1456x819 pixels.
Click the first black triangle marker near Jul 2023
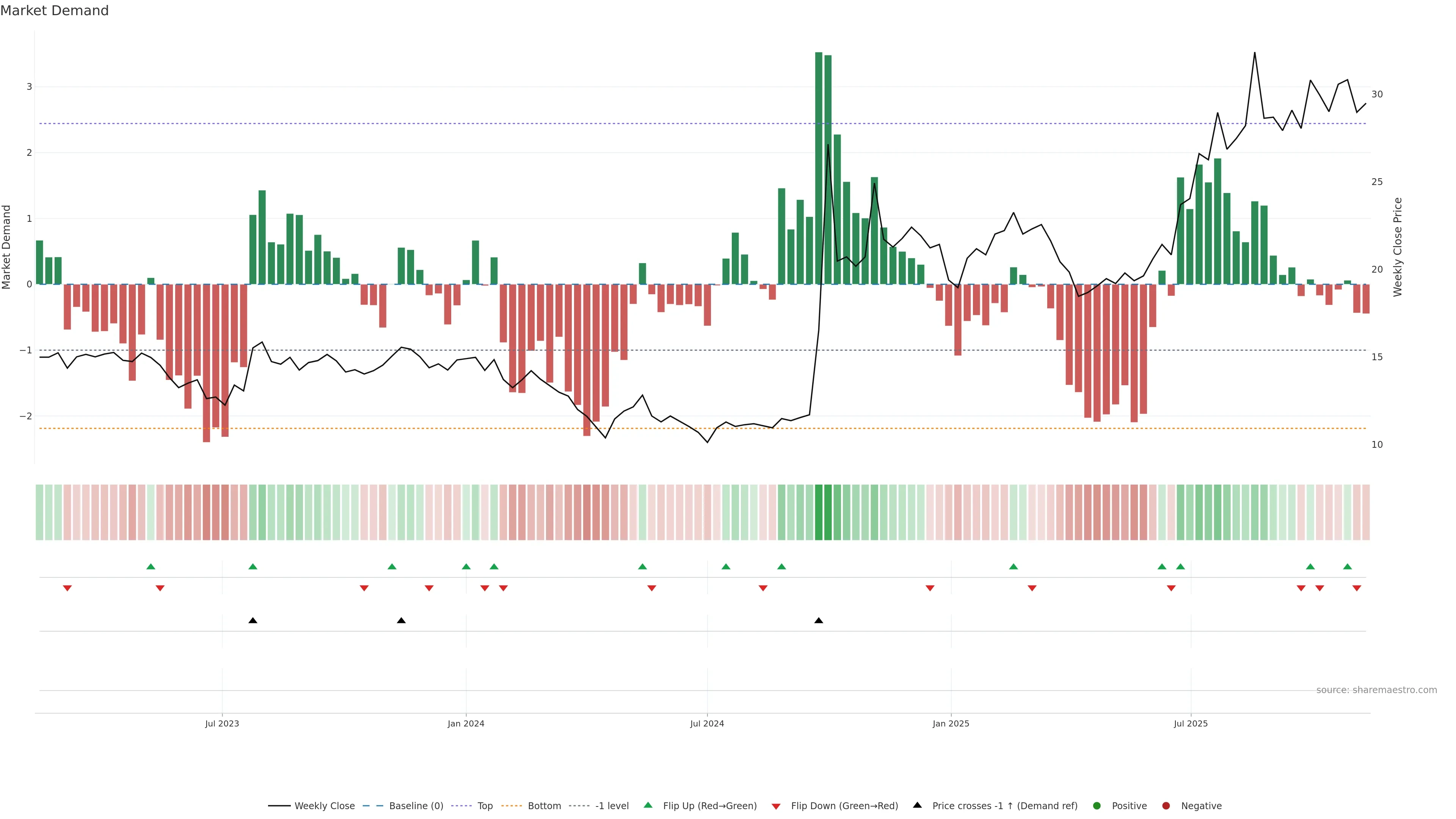click(253, 621)
